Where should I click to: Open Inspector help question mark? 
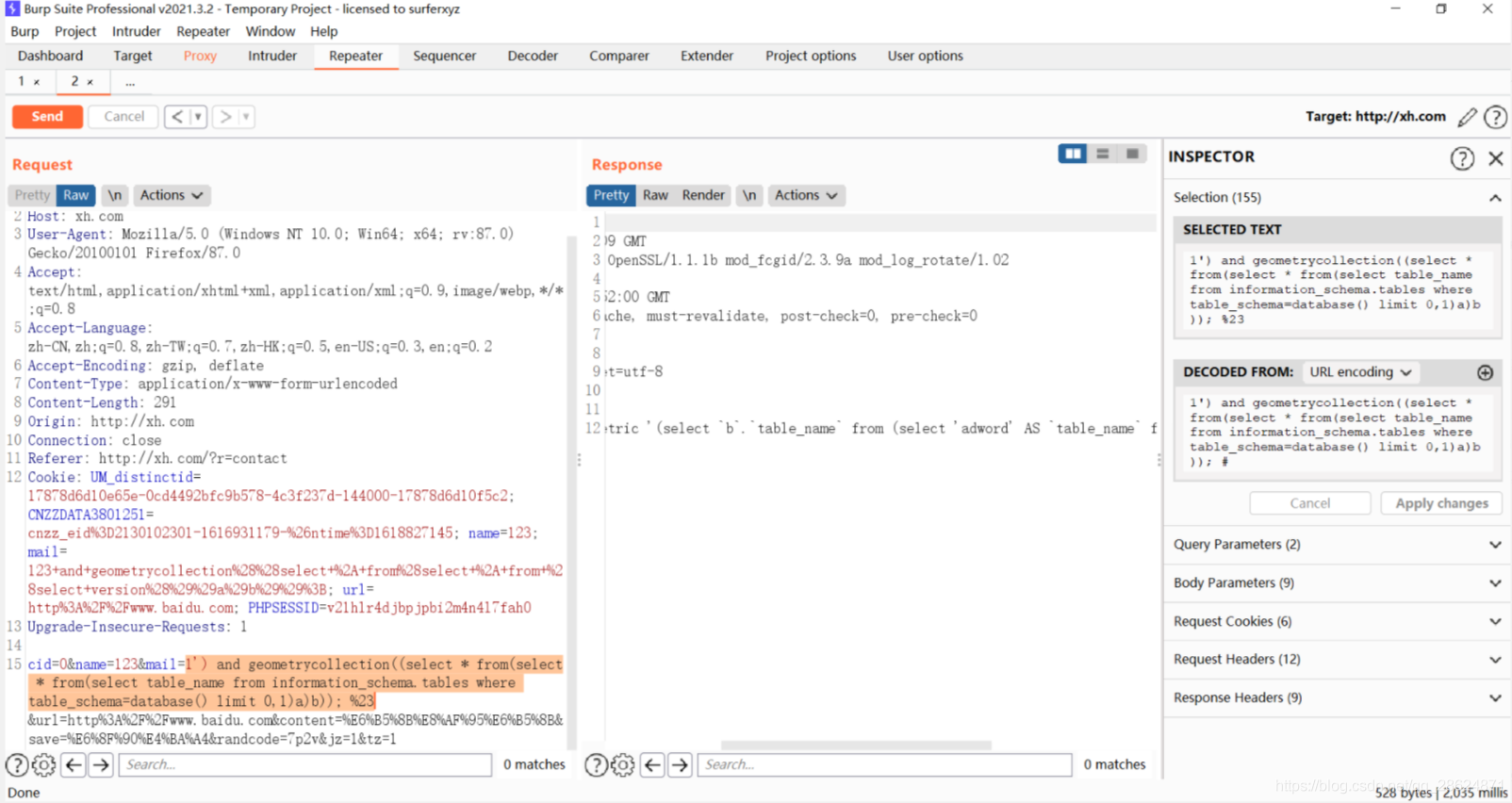click(1462, 158)
